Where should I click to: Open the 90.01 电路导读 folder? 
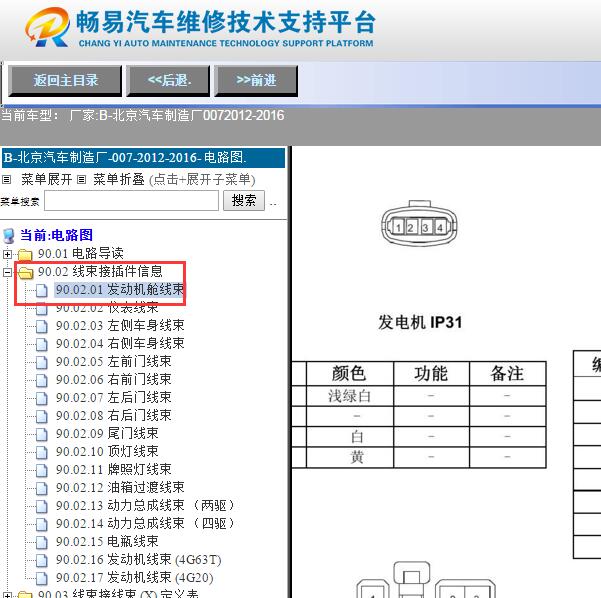click(x=80, y=253)
